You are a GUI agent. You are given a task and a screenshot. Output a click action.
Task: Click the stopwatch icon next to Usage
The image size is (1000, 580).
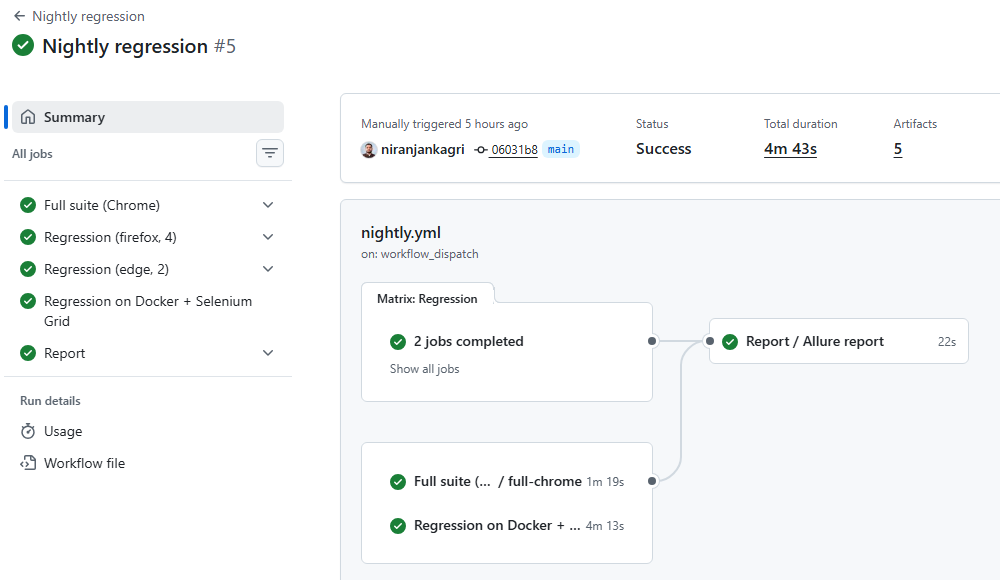(x=28, y=431)
